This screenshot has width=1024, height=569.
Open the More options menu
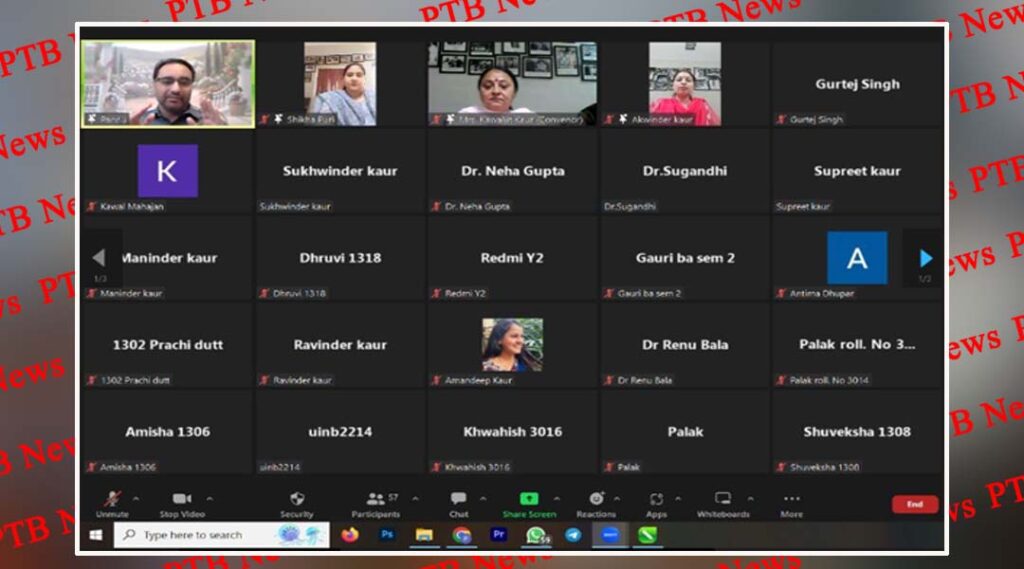(792, 504)
